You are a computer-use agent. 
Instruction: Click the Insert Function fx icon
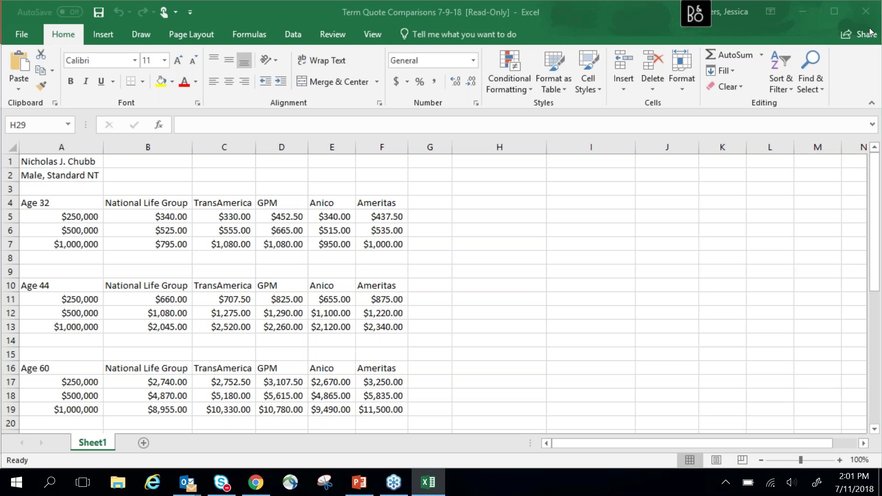[x=158, y=125]
